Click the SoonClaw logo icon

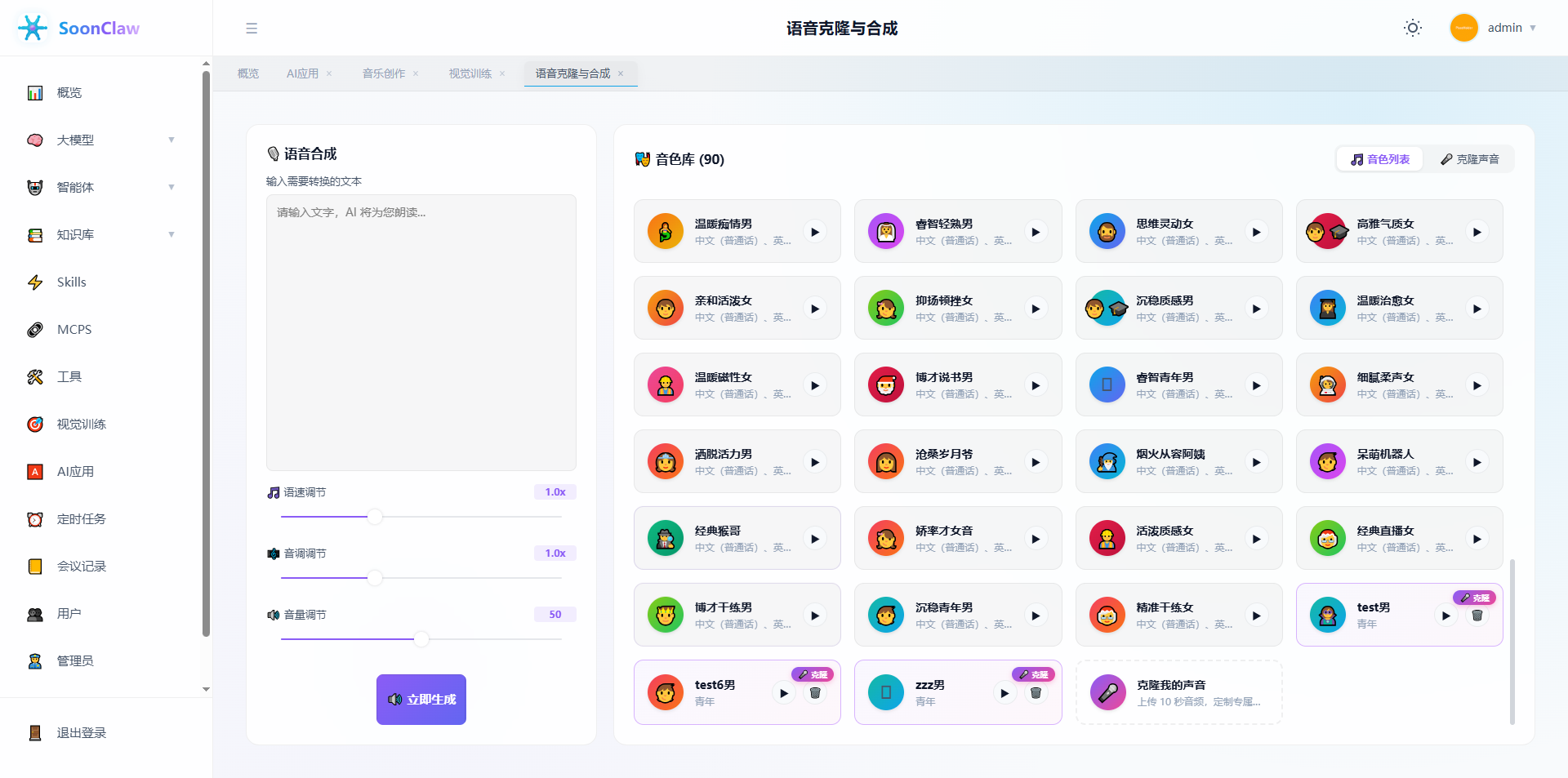click(x=33, y=28)
